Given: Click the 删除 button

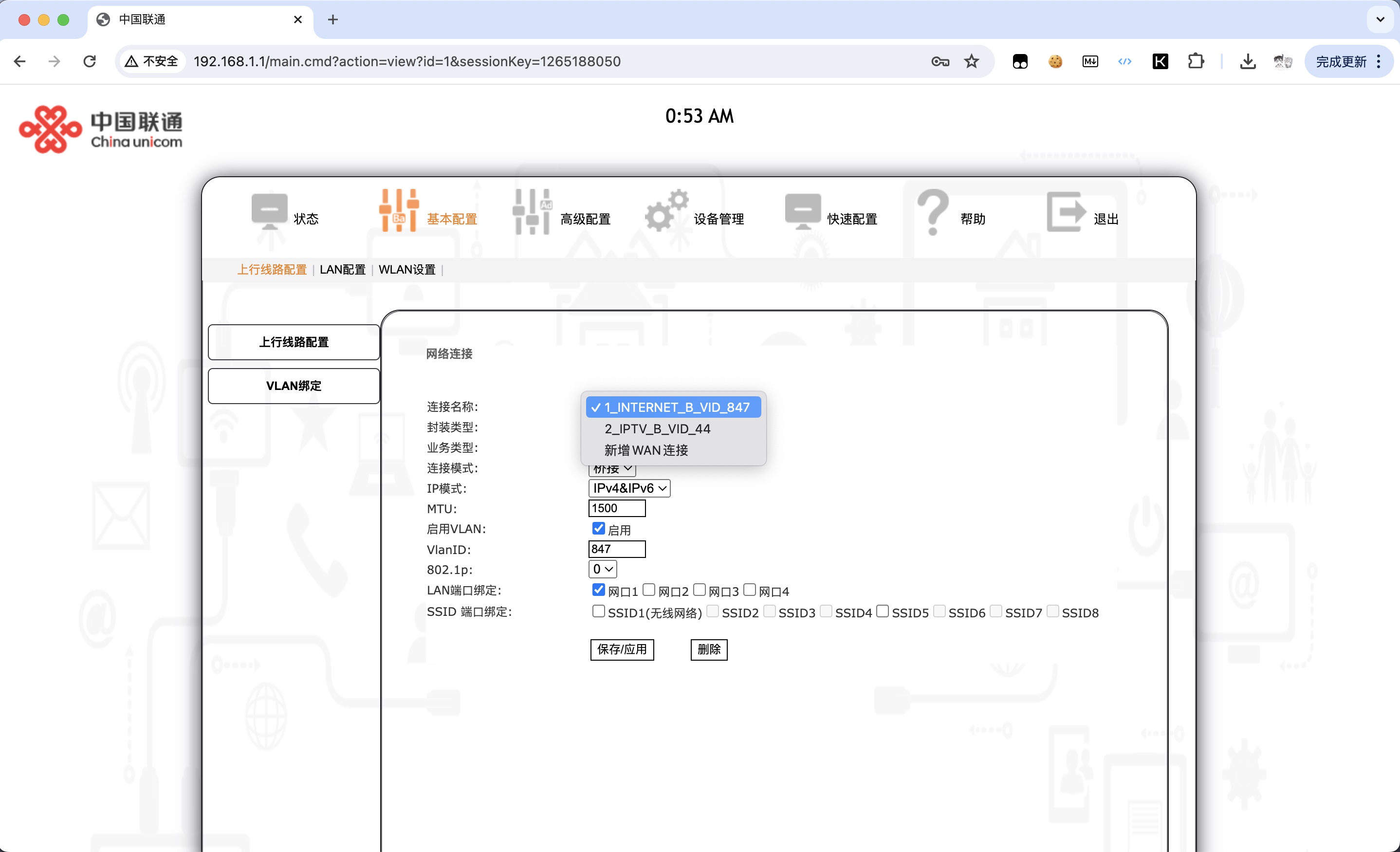Looking at the screenshot, I should click(709, 649).
